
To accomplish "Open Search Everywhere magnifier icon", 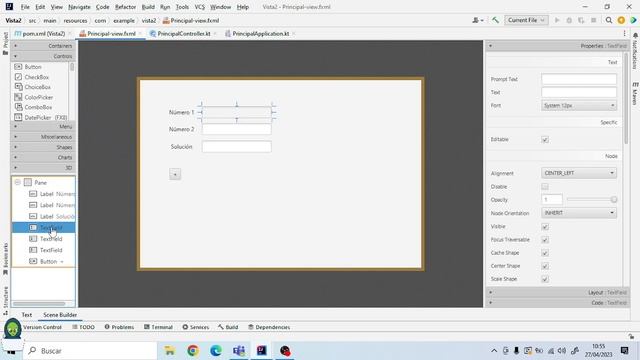I will pos(609,20).
